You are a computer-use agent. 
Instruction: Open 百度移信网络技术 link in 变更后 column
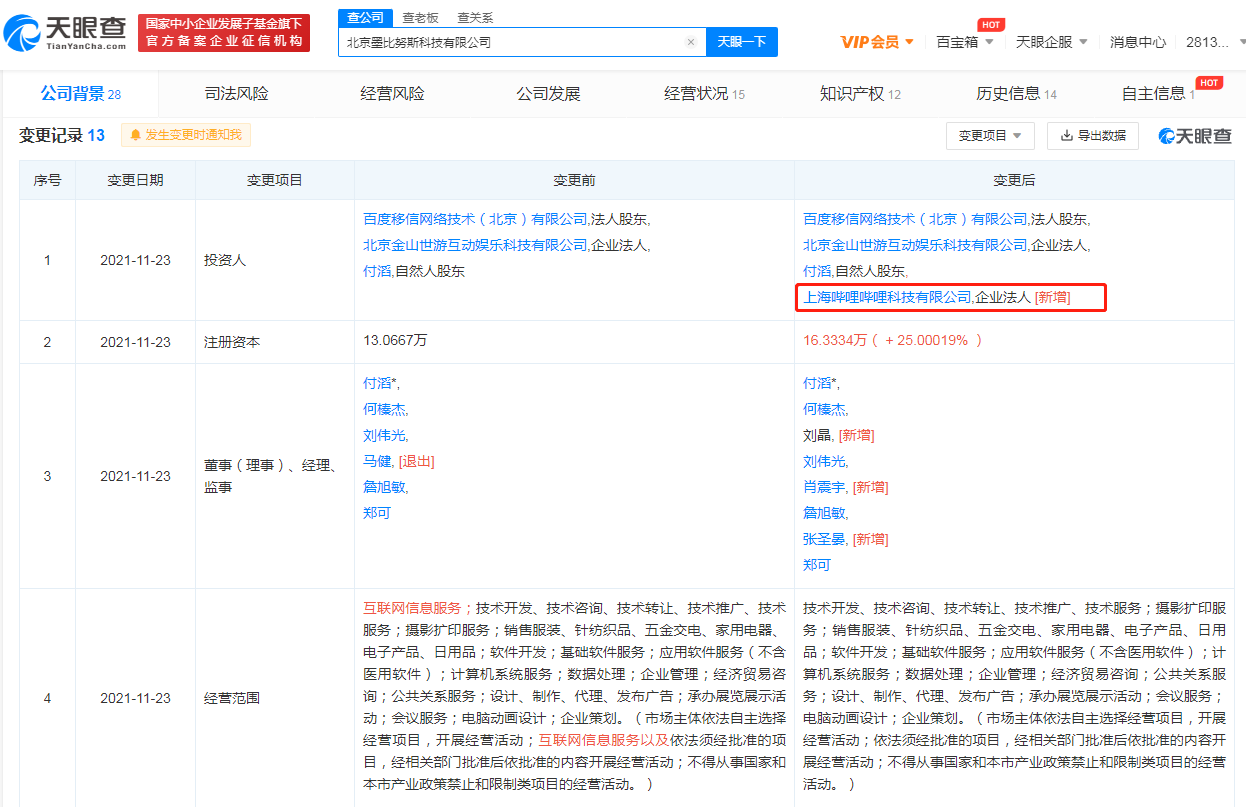pos(916,219)
